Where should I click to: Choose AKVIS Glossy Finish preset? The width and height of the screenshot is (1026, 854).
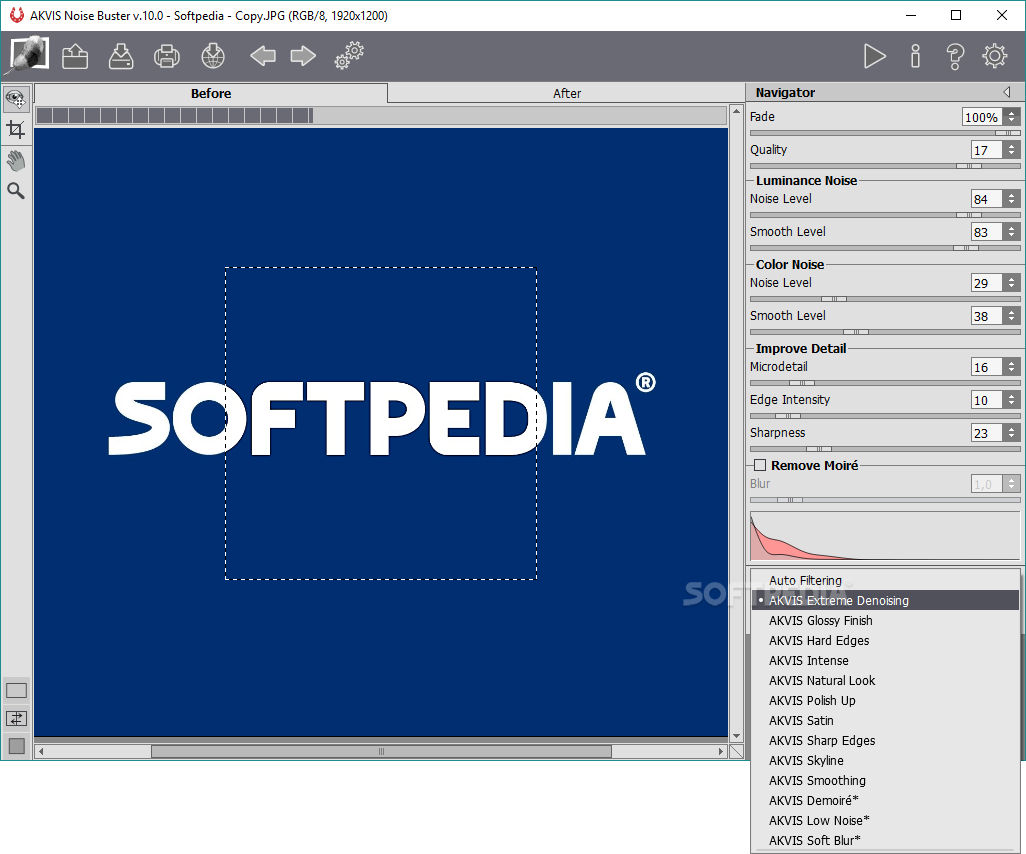click(885, 620)
